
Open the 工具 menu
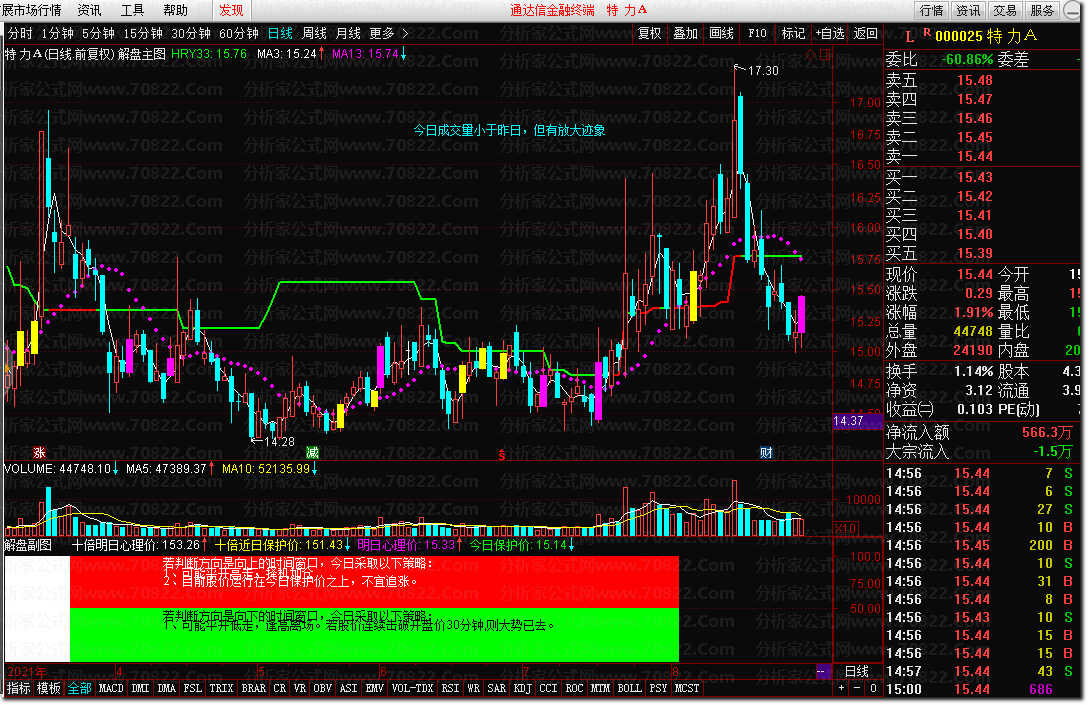click(x=133, y=10)
